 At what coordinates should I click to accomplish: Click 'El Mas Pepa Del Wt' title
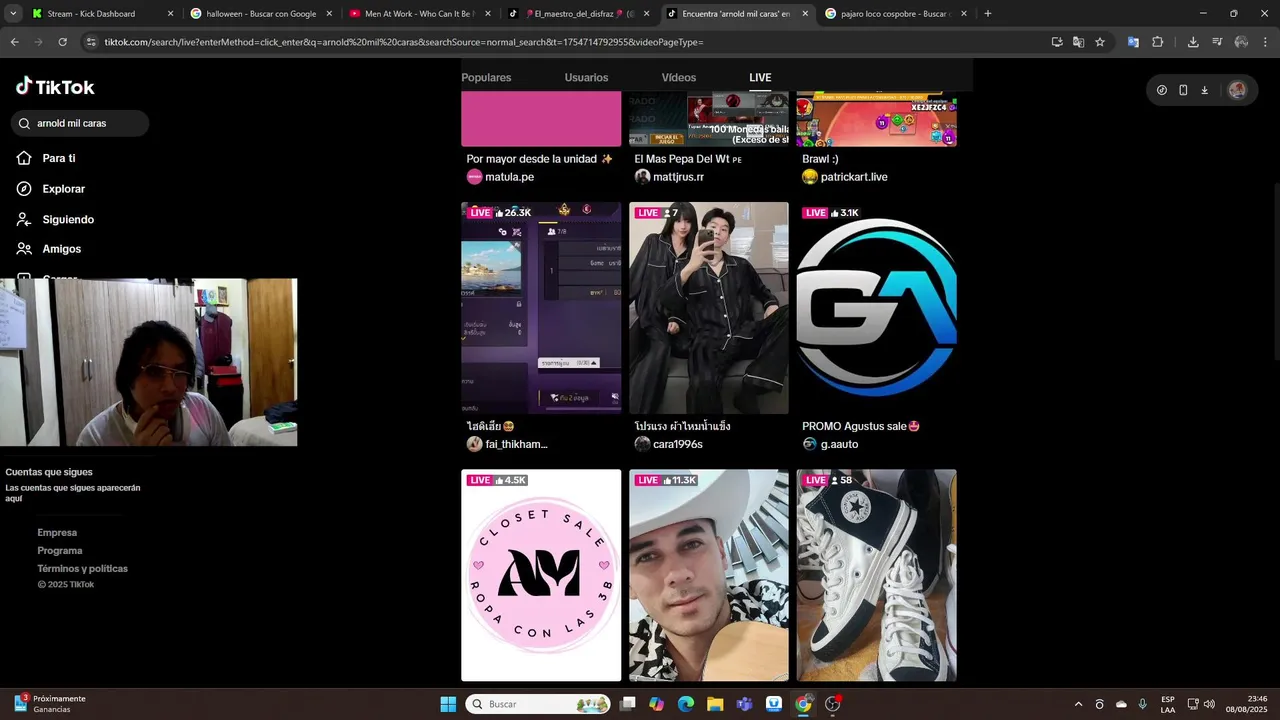pos(688,159)
